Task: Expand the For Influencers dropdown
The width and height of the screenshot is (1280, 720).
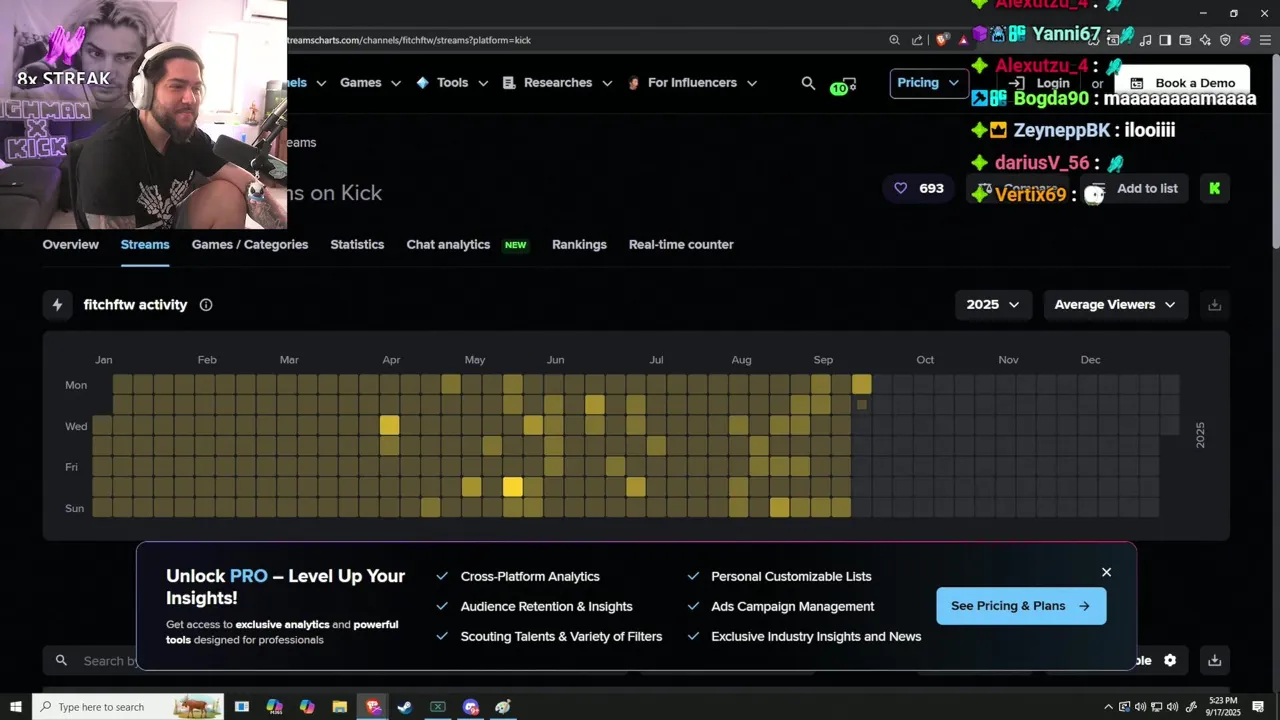Action: coord(691,83)
